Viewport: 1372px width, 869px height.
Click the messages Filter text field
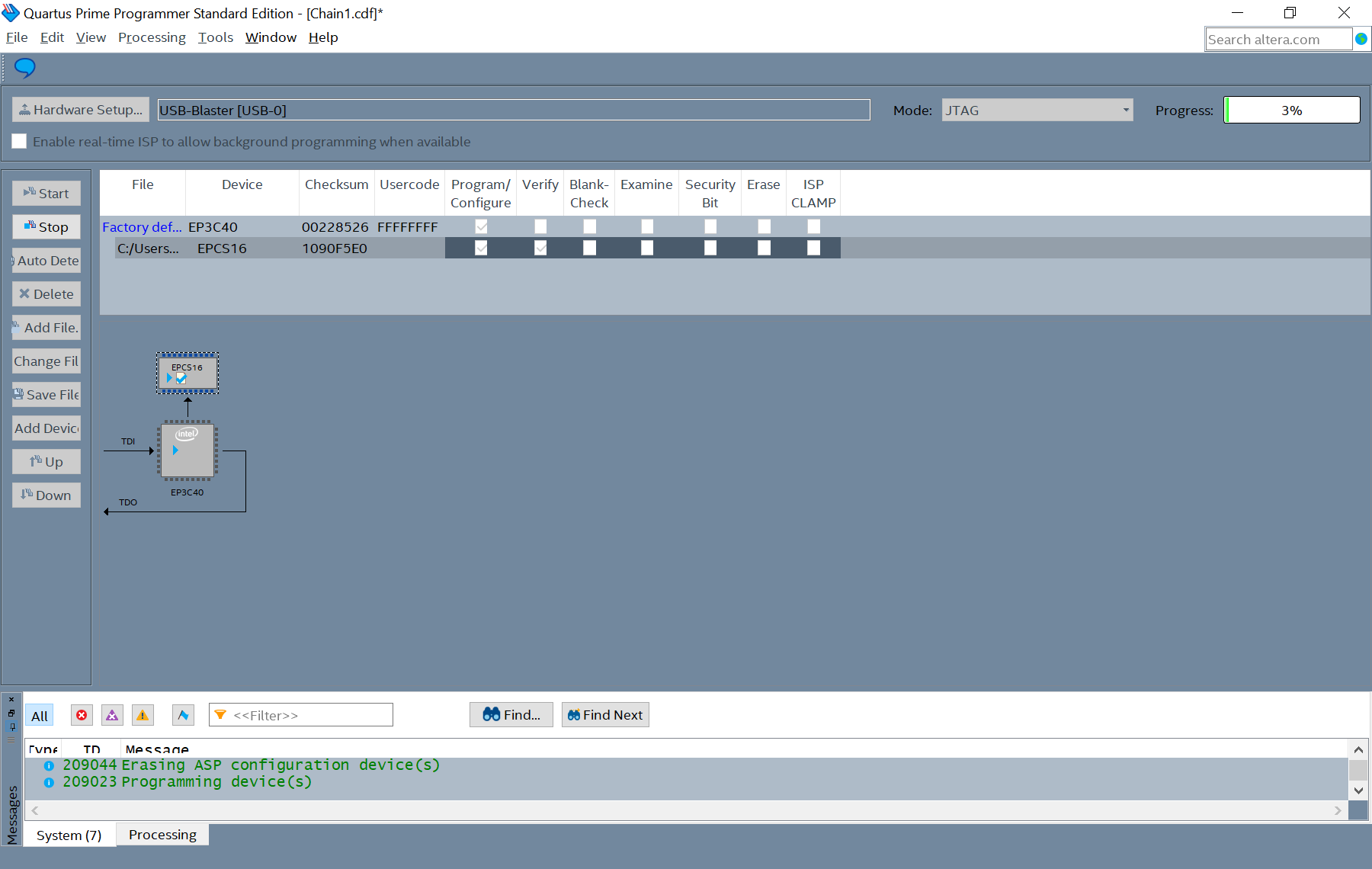301,714
